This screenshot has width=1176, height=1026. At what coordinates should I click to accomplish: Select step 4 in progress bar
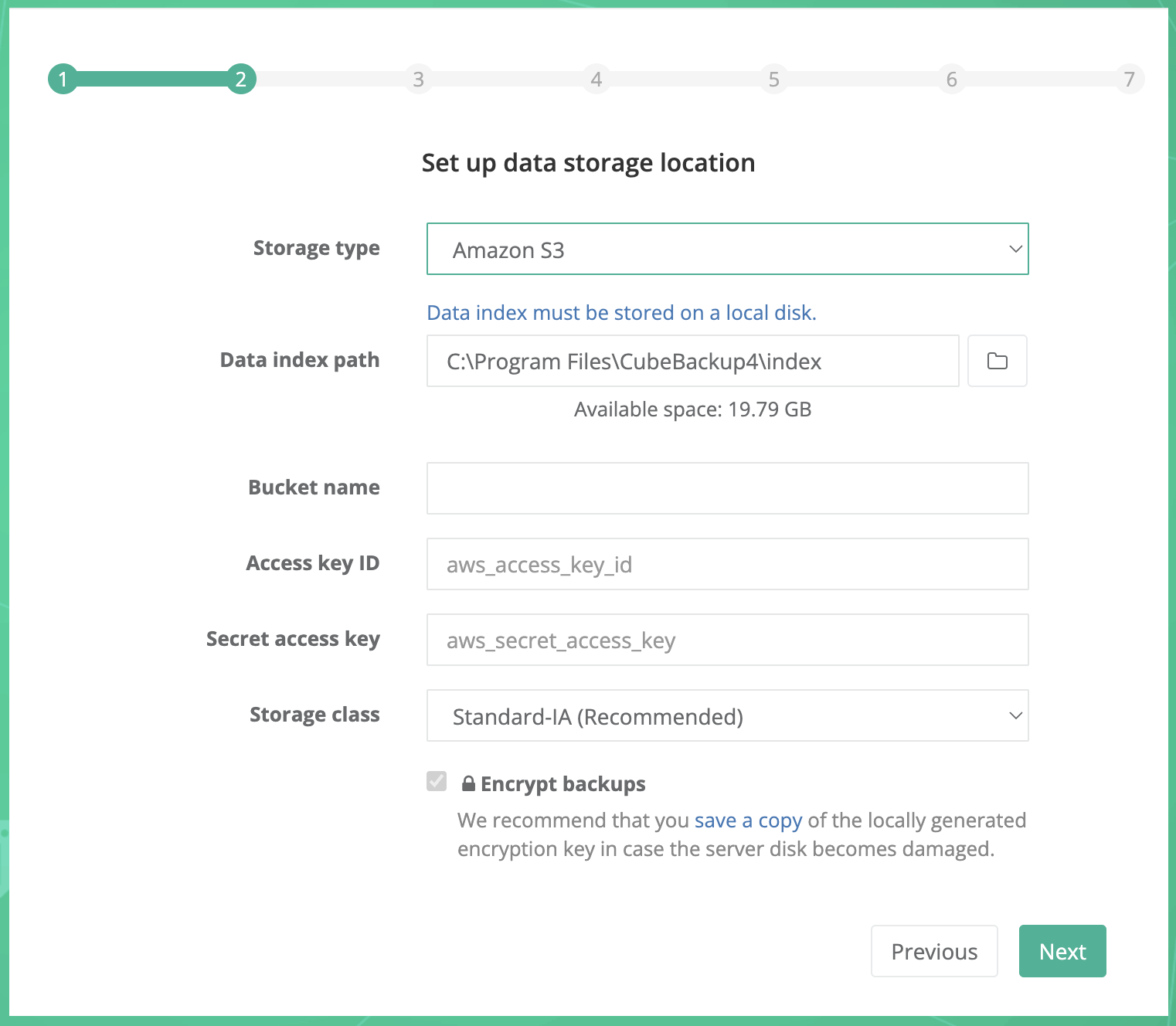click(596, 79)
